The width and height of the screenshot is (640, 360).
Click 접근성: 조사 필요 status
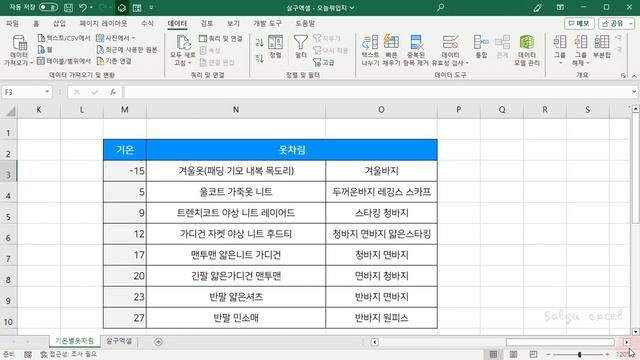pos(69,354)
